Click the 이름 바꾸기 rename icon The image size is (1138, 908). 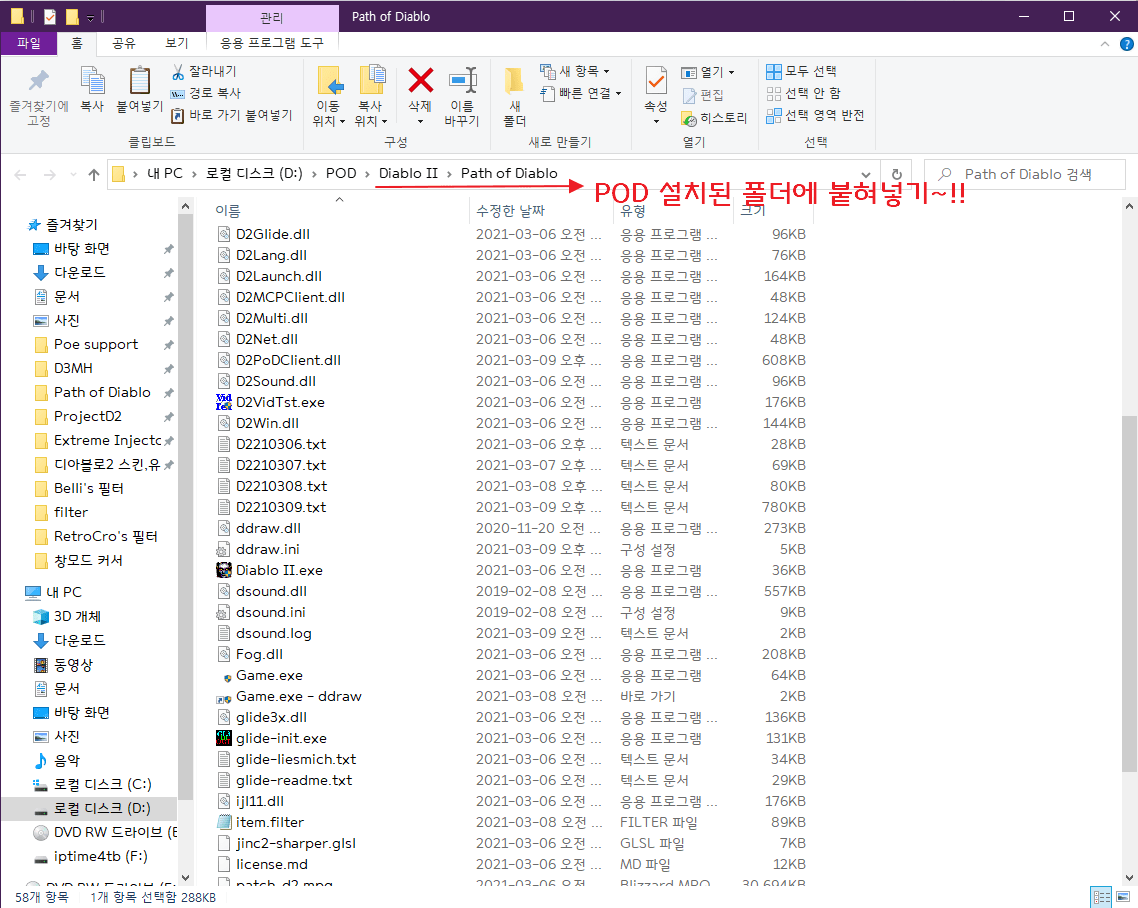click(462, 80)
